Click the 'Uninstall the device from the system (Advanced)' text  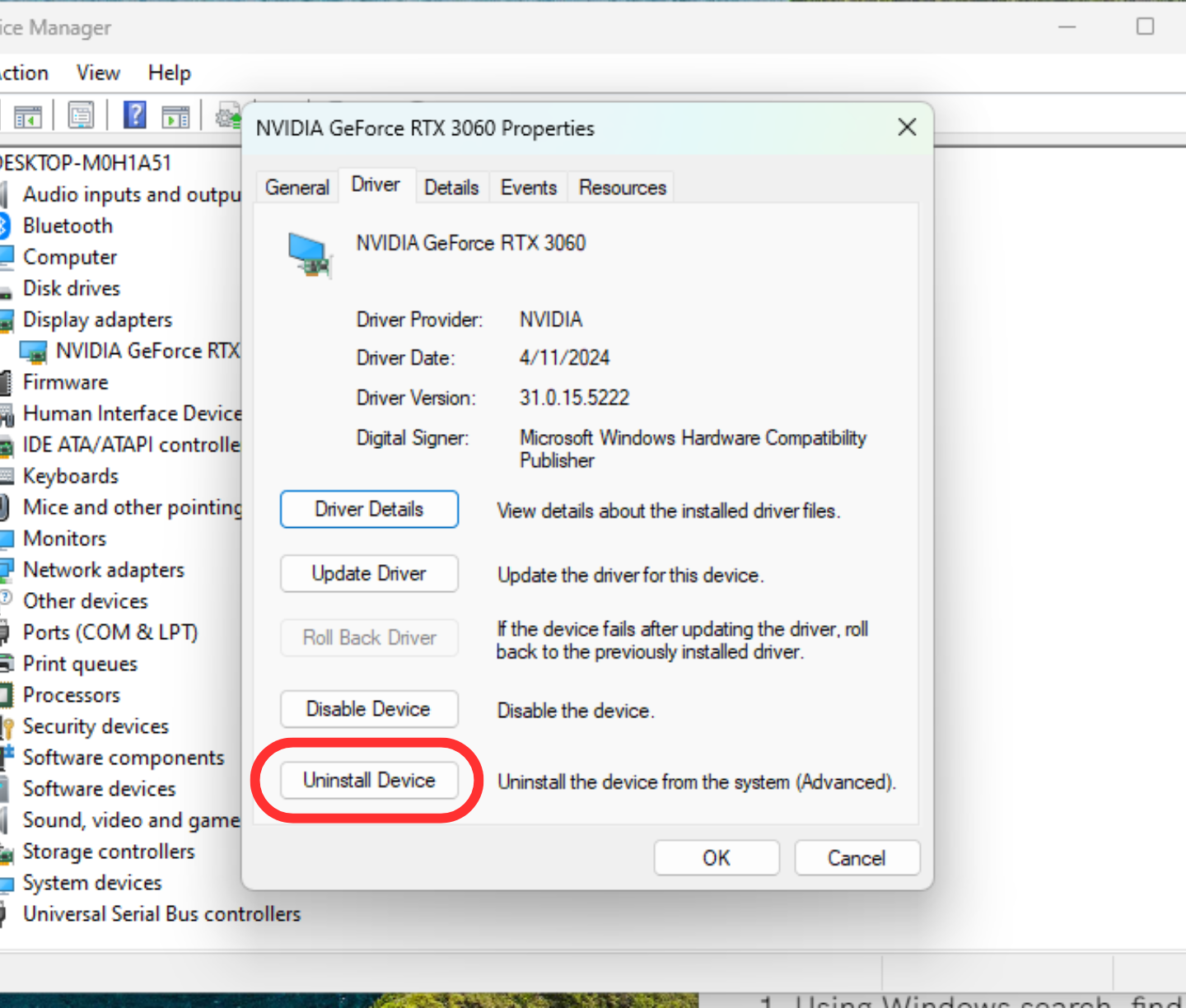pyautogui.click(x=697, y=782)
